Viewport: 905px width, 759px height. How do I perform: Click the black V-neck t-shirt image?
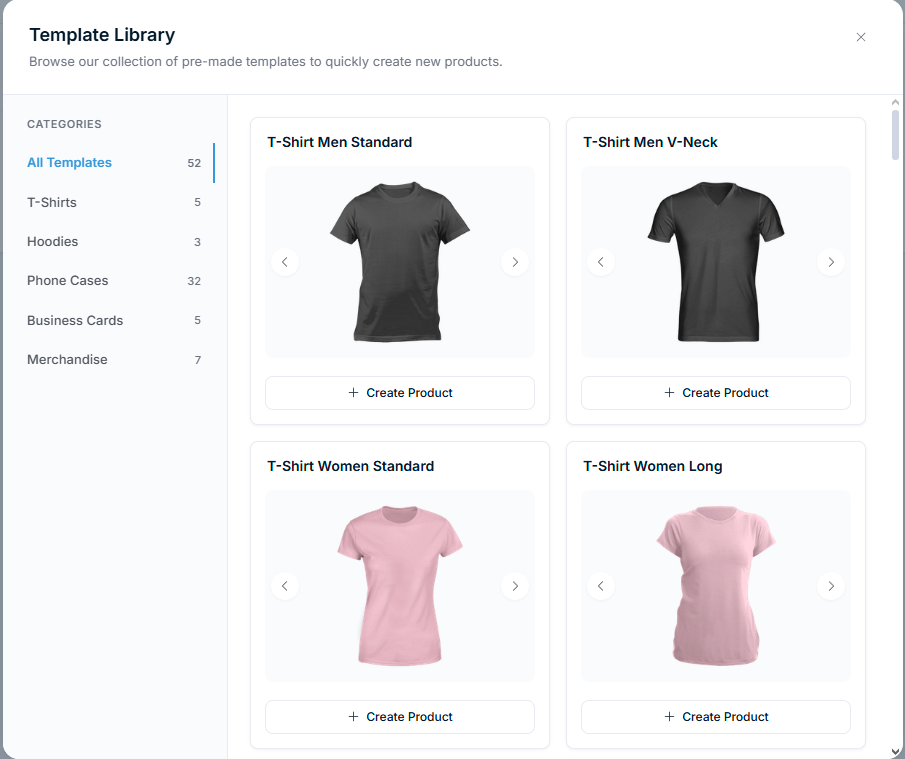click(x=716, y=262)
